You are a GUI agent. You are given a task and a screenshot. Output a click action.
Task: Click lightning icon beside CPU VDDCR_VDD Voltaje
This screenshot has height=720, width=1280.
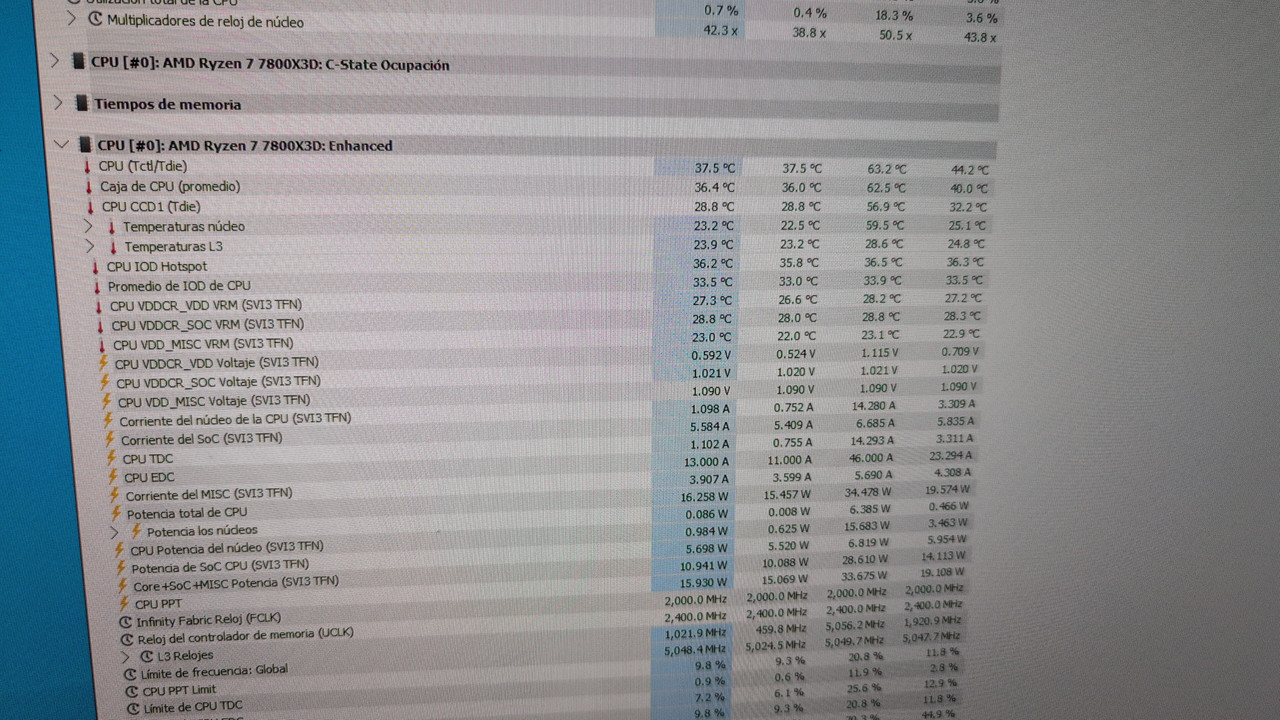102,363
